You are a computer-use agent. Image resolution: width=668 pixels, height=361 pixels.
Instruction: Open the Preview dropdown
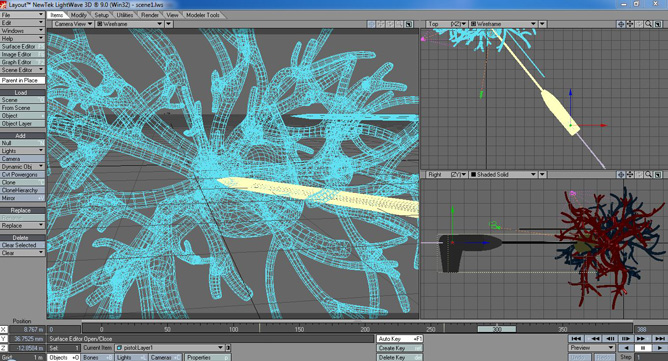pos(592,348)
